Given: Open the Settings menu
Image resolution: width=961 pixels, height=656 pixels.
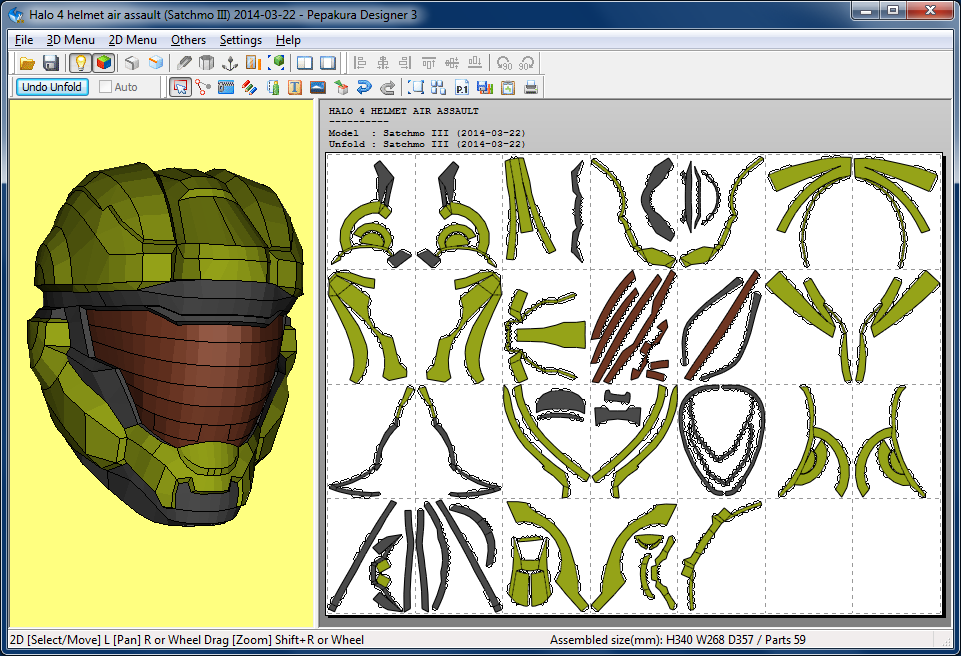Looking at the screenshot, I should [x=240, y=40].
